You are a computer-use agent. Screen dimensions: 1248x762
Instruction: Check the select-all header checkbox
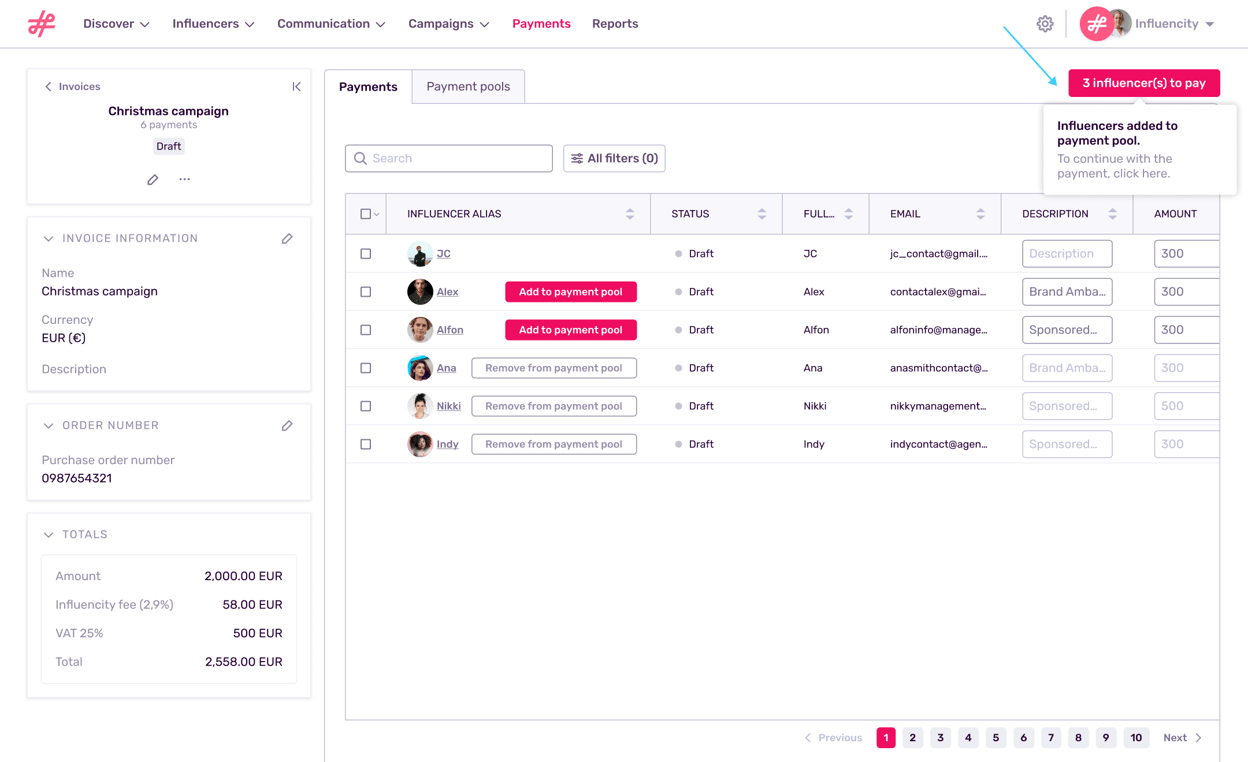point(365,214)
